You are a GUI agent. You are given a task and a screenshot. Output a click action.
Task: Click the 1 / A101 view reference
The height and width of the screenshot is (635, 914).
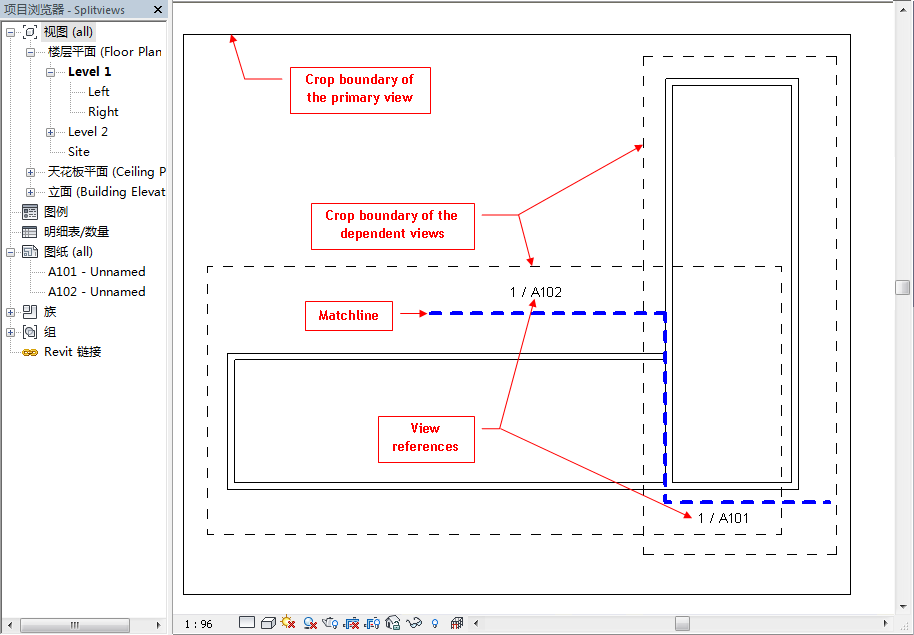723,518
